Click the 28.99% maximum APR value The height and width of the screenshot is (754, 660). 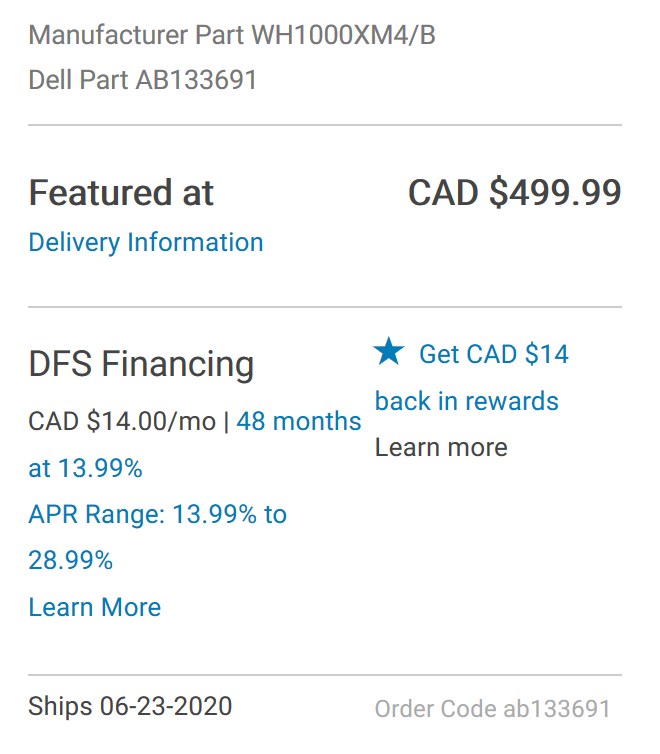71,560
